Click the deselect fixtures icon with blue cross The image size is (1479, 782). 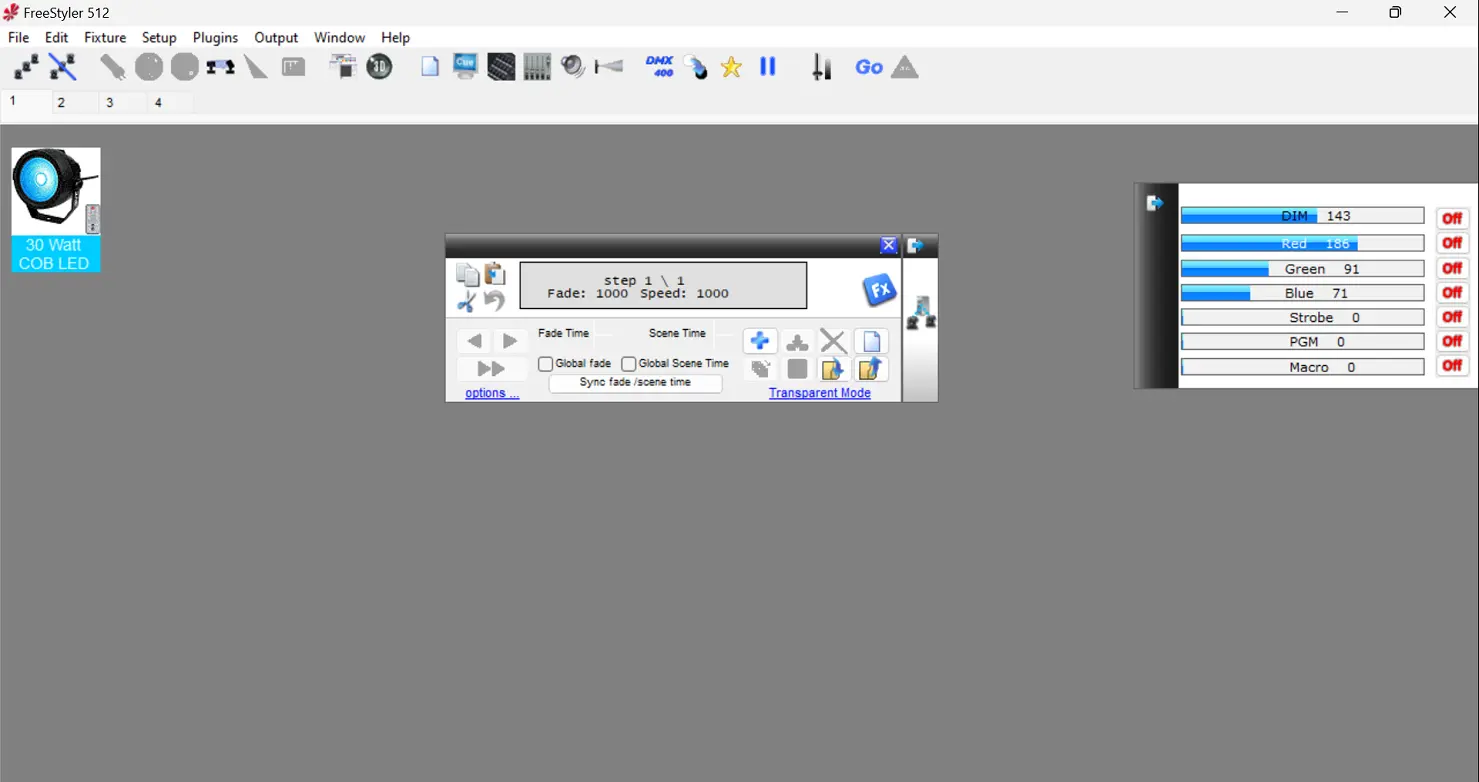(63, 67)
